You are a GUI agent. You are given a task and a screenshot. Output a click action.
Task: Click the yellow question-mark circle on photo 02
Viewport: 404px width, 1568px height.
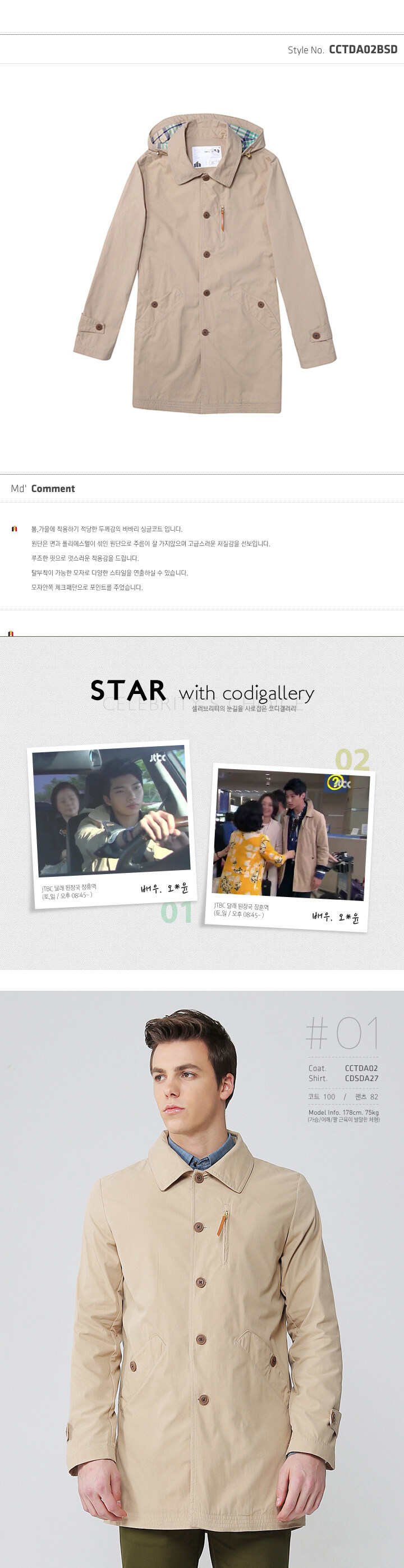pyautogui.click(x=334, y=782)
